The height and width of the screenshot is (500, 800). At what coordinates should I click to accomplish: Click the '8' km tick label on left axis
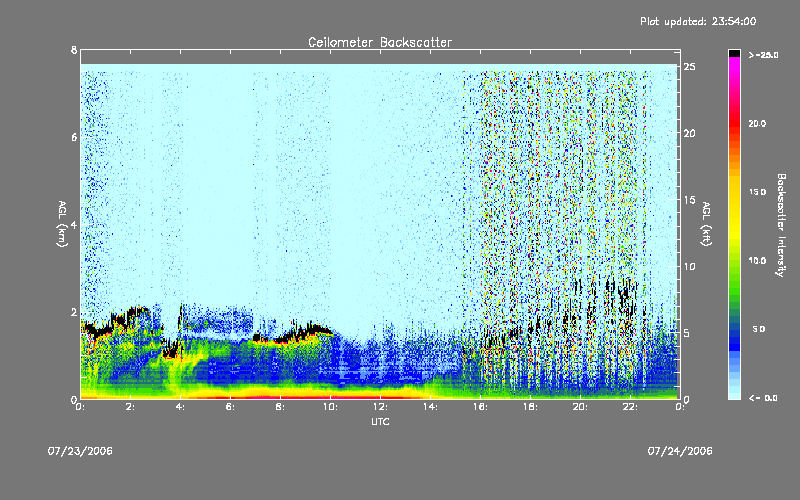(x=74, y=50)
